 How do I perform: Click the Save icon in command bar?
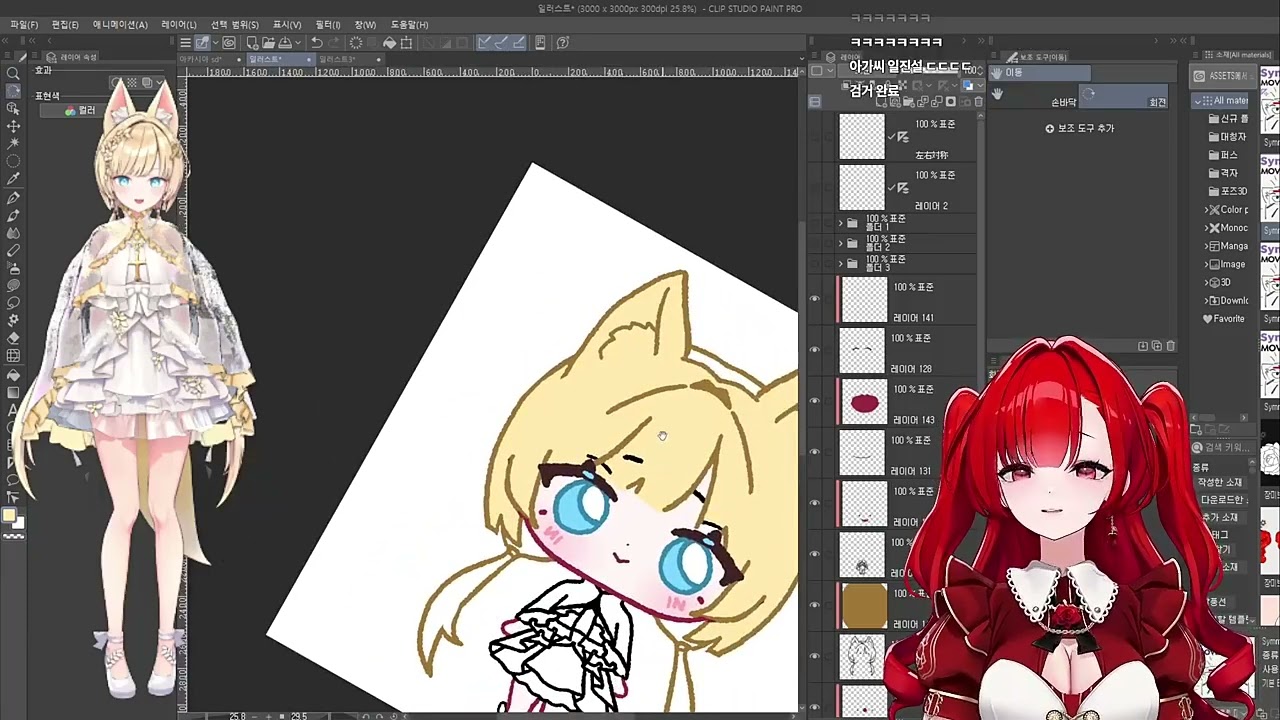285,42
